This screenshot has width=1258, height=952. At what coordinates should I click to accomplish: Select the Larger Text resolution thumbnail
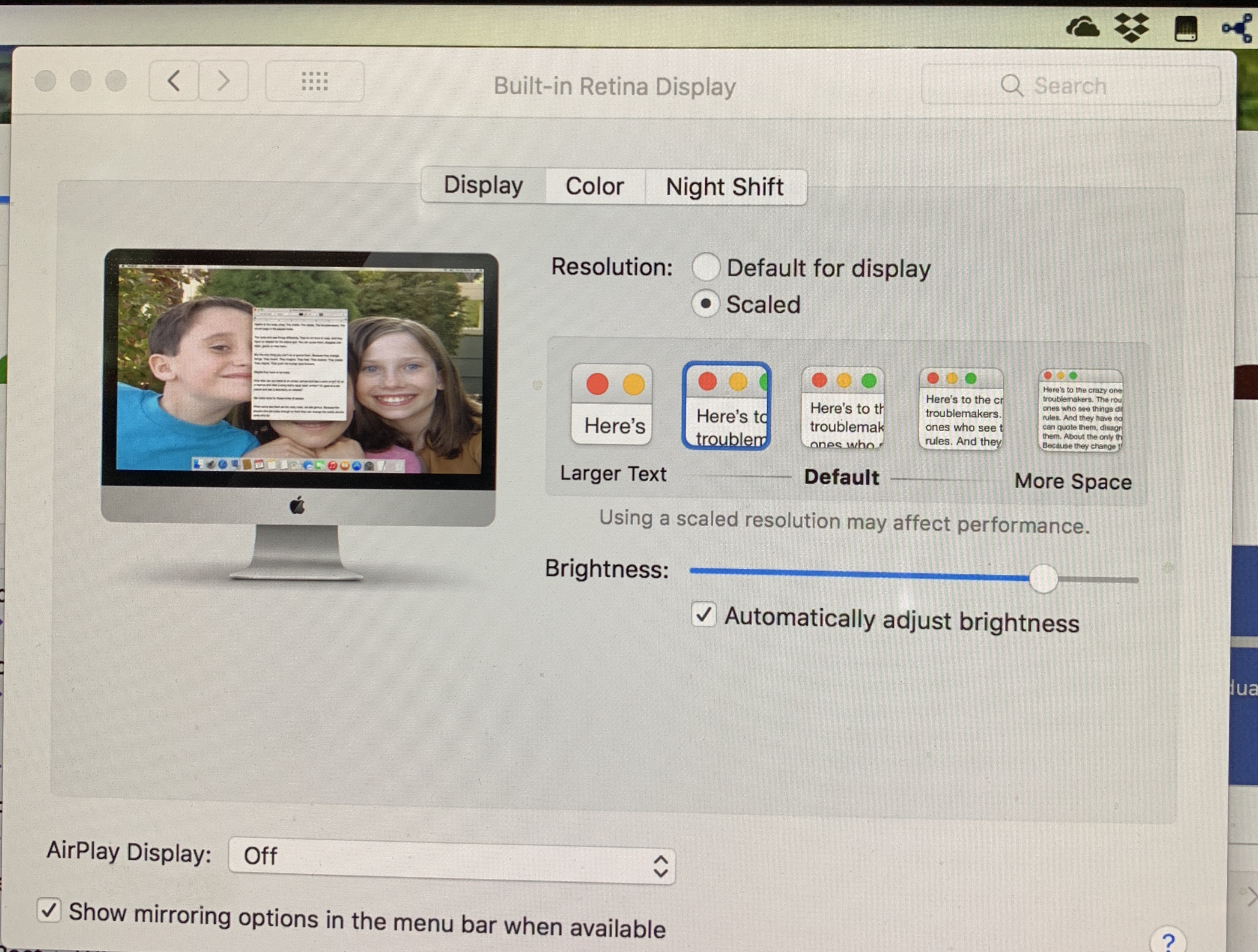[x=612, y=405]
